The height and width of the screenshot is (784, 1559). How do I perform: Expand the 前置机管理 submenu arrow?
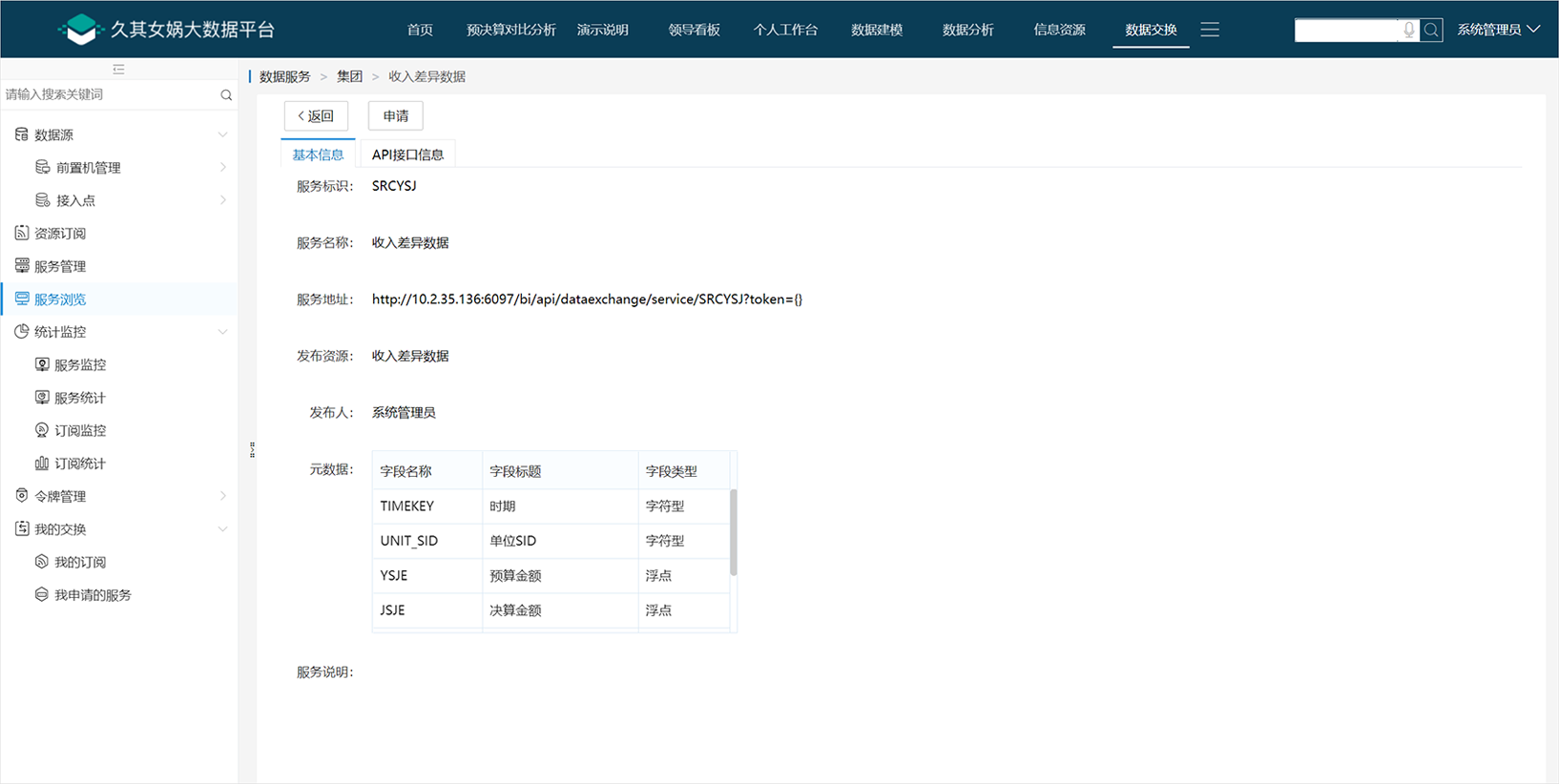click(222, 167)
